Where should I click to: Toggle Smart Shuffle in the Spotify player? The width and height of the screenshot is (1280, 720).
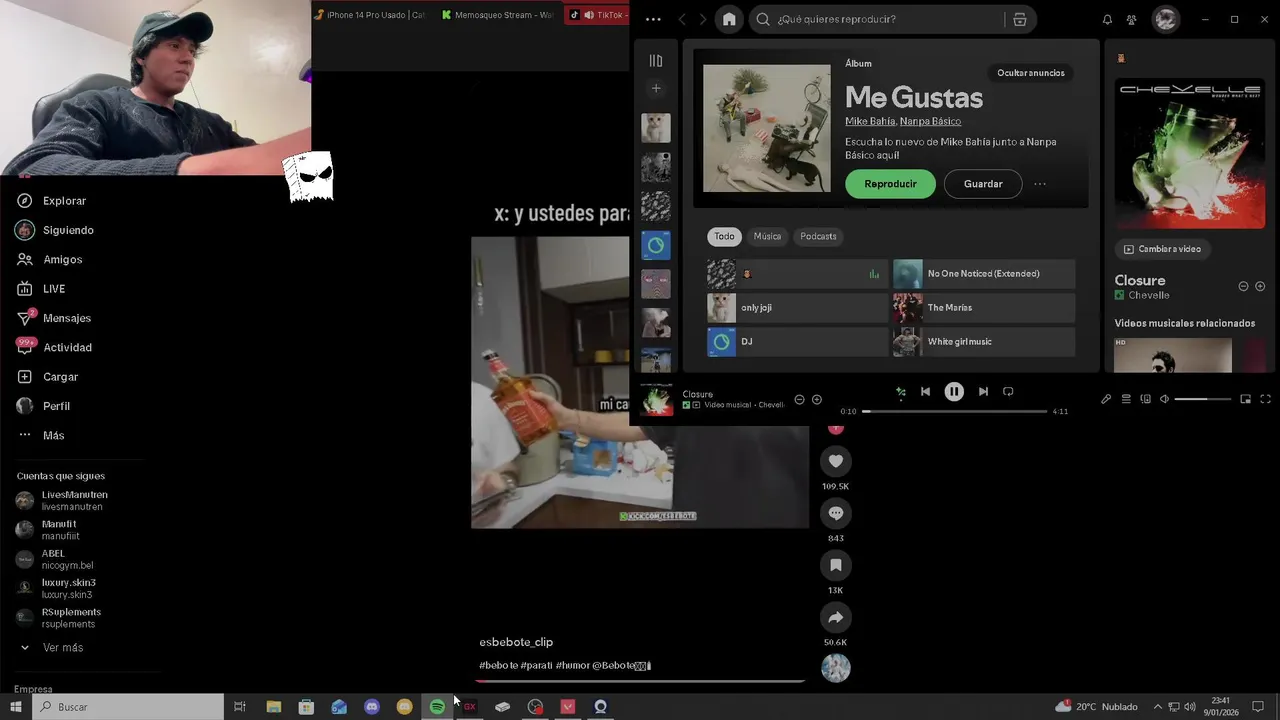click(x=901, y=392)
